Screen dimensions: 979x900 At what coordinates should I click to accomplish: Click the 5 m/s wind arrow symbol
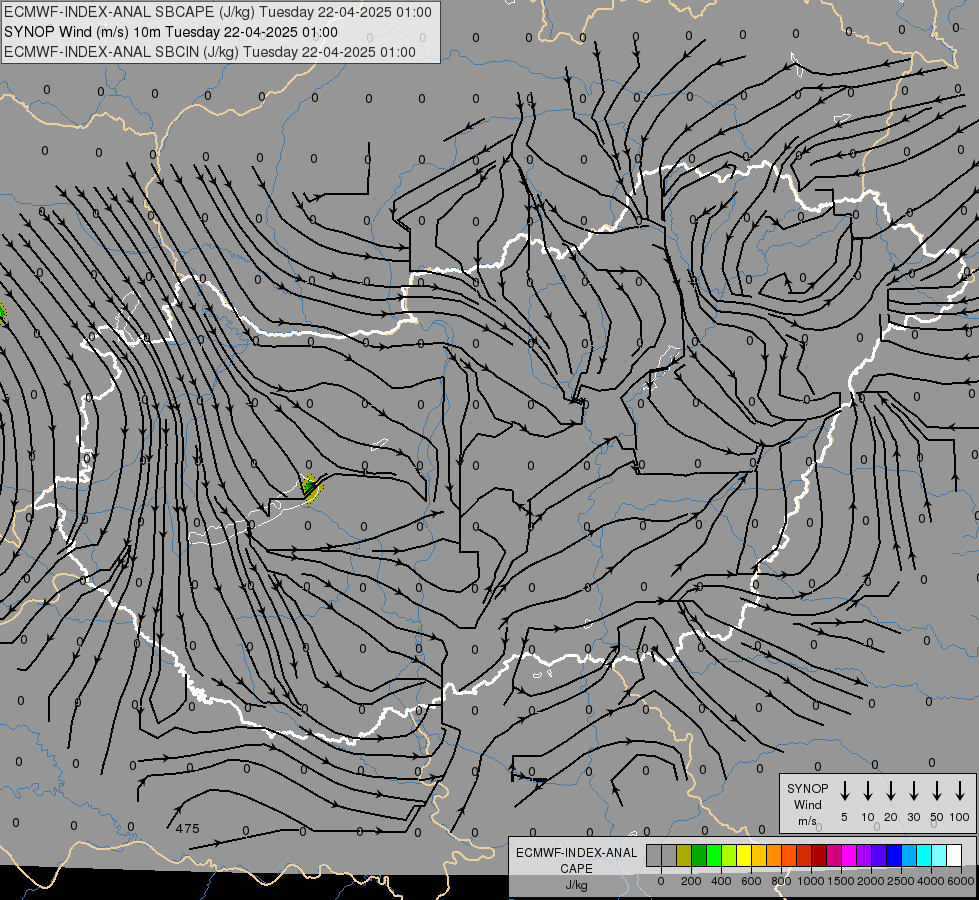pyautogui.click(x=844, y=791)
